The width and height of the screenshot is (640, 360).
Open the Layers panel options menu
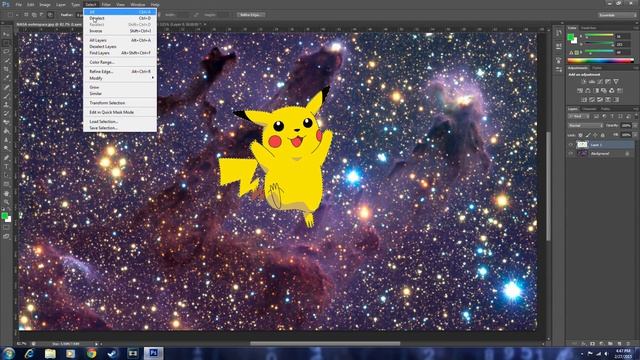[x=635, y=109]
